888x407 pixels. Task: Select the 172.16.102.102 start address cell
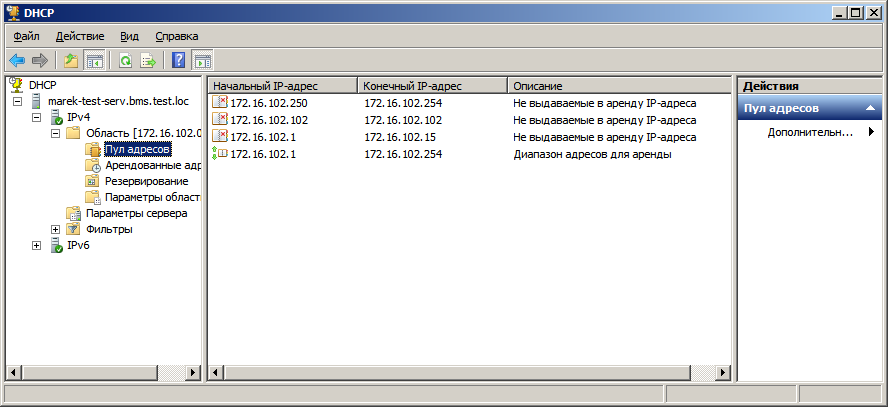pos(269,120)
